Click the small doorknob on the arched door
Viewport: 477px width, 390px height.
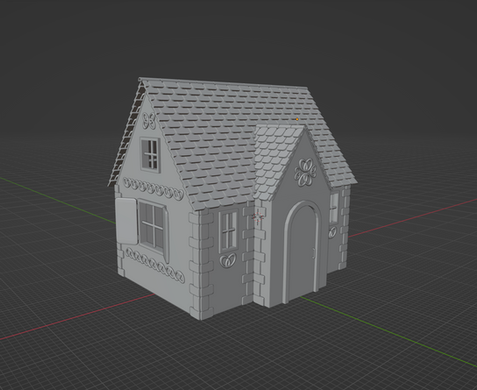pos(314,253)
